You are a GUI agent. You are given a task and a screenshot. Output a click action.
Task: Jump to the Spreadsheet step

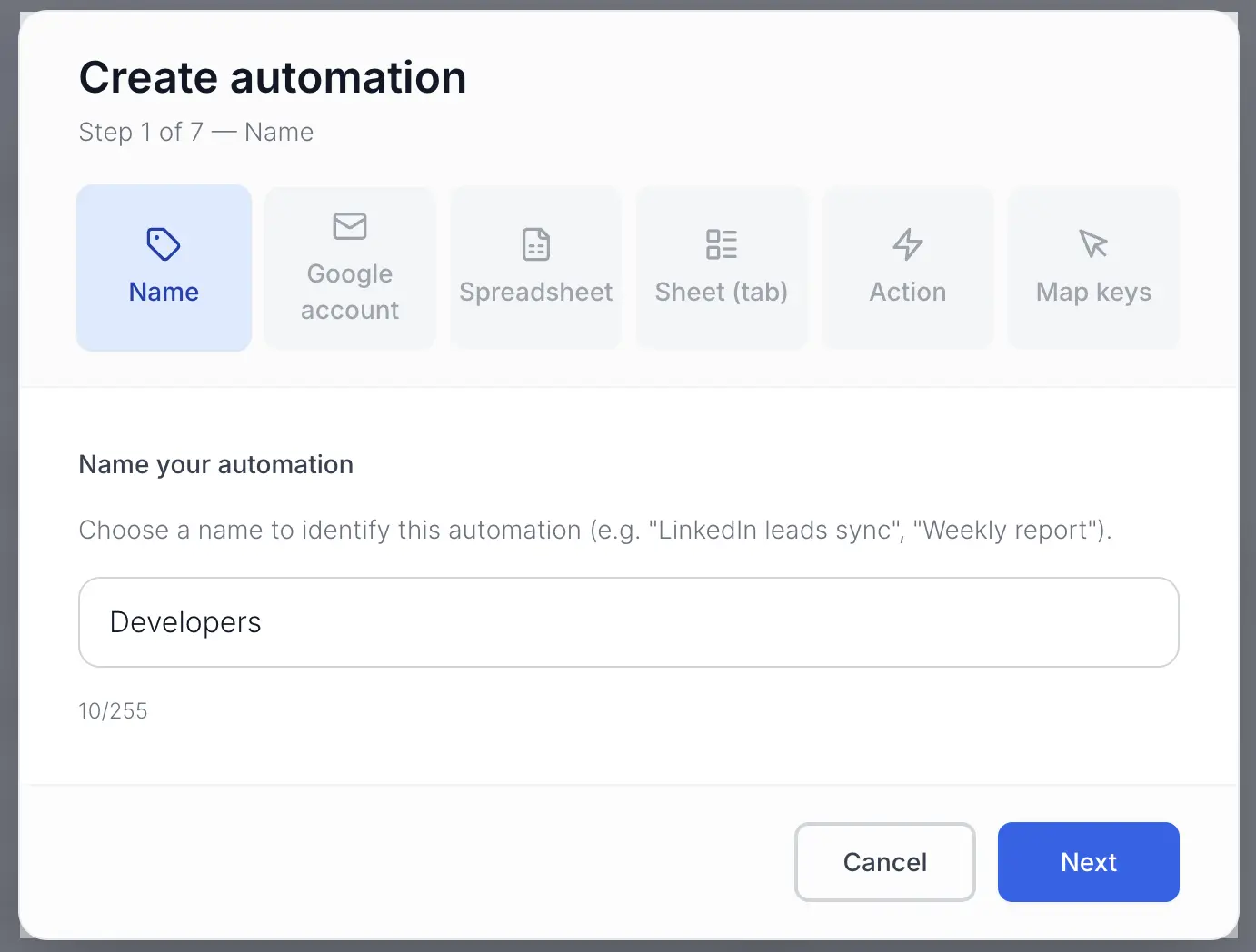tap(535, 268)
